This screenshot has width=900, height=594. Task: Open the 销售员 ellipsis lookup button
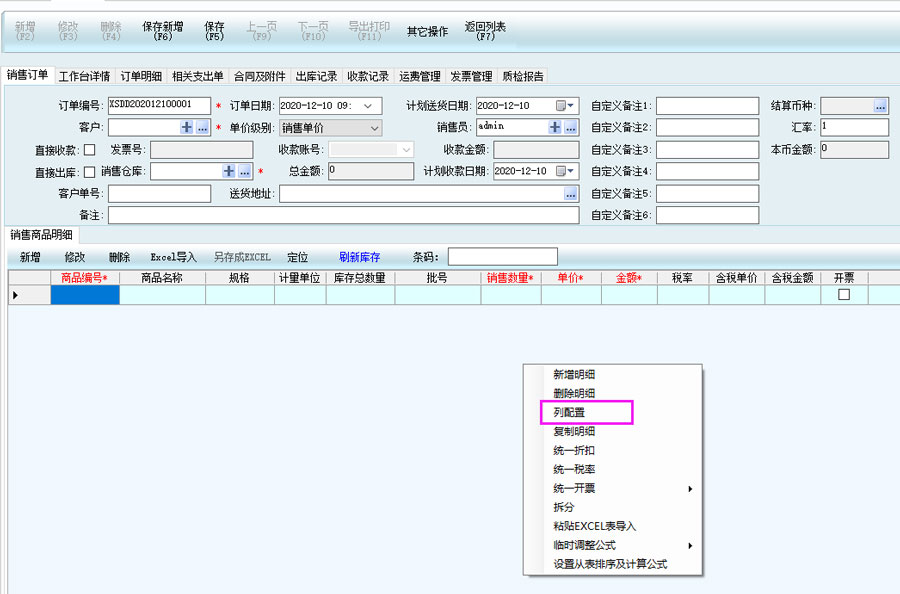click(x=570, y=127)
